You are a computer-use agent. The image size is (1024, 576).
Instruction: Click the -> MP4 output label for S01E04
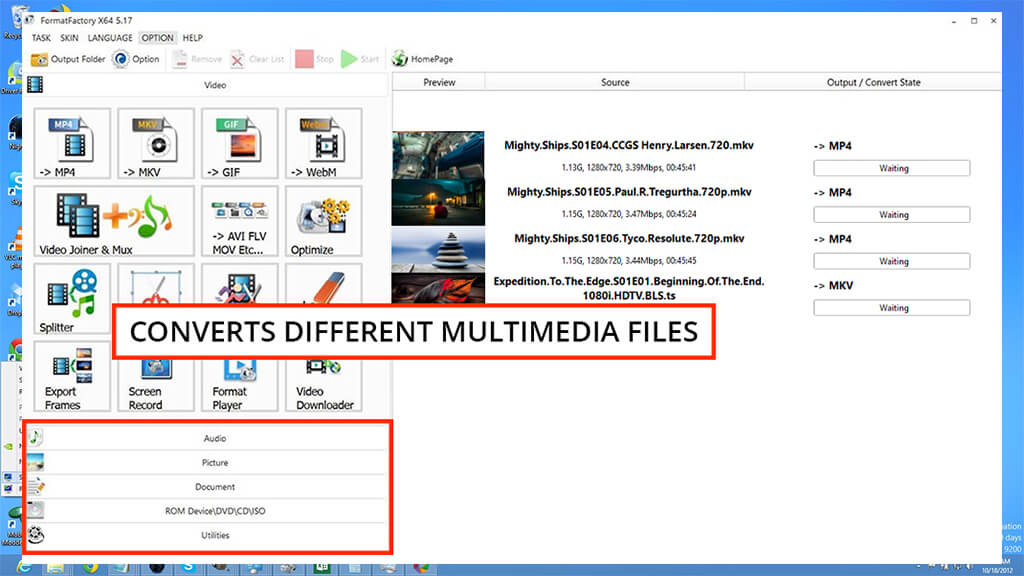[x=833, y=146]
